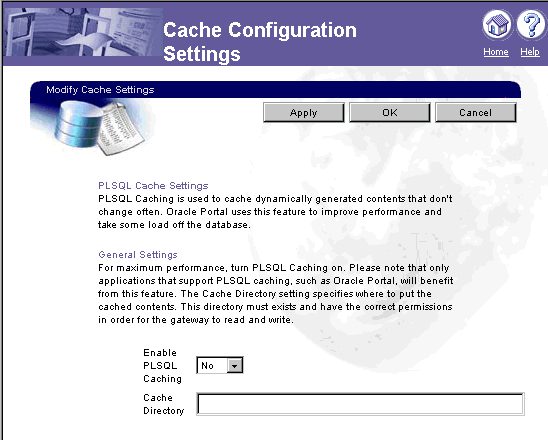Cancel the cache settings changes
The image size is (548, 440).
pyautogui.click(x=475, y=113)
